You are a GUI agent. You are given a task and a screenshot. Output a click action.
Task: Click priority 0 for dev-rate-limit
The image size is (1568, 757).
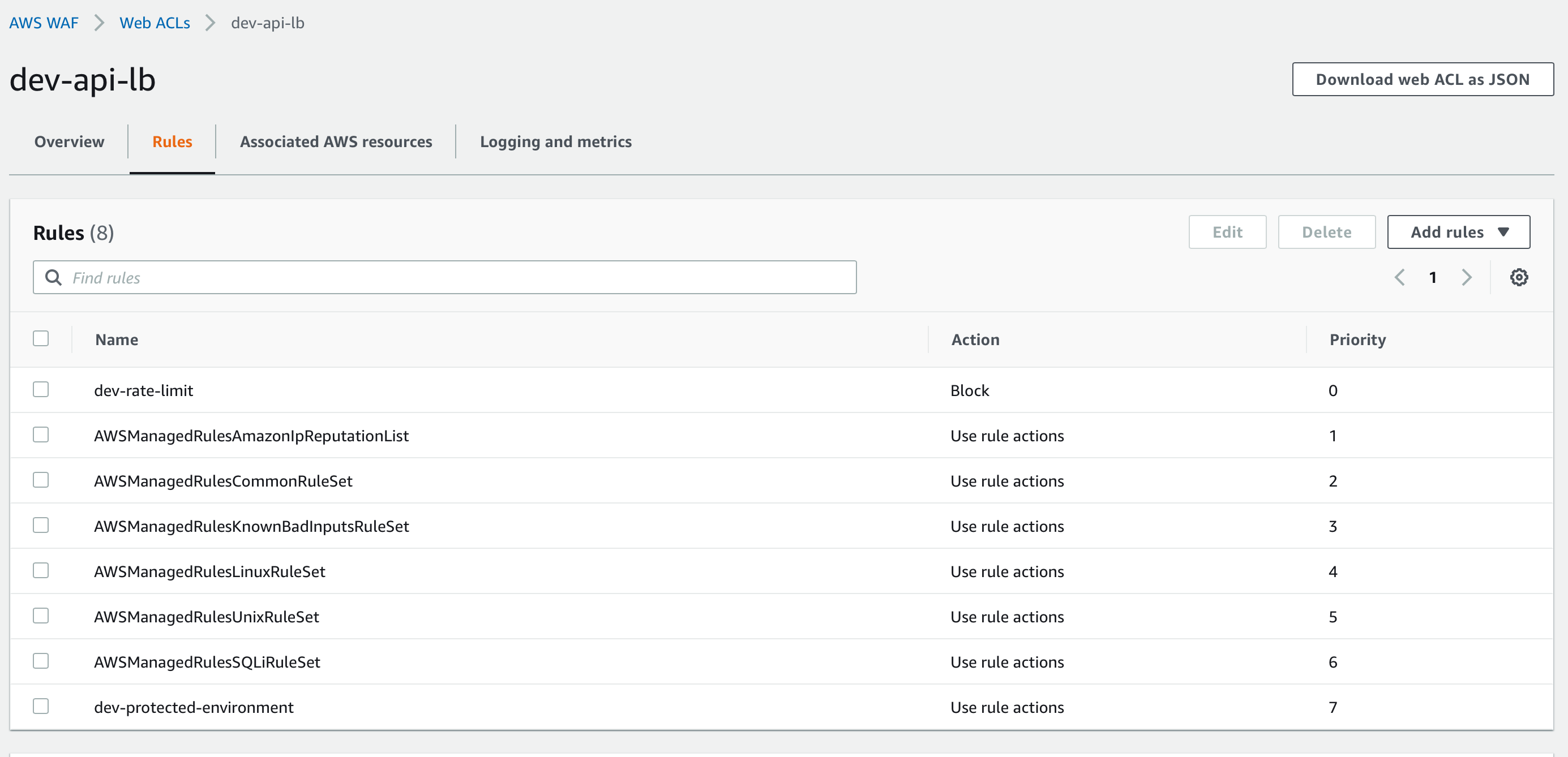[1333, 391]
